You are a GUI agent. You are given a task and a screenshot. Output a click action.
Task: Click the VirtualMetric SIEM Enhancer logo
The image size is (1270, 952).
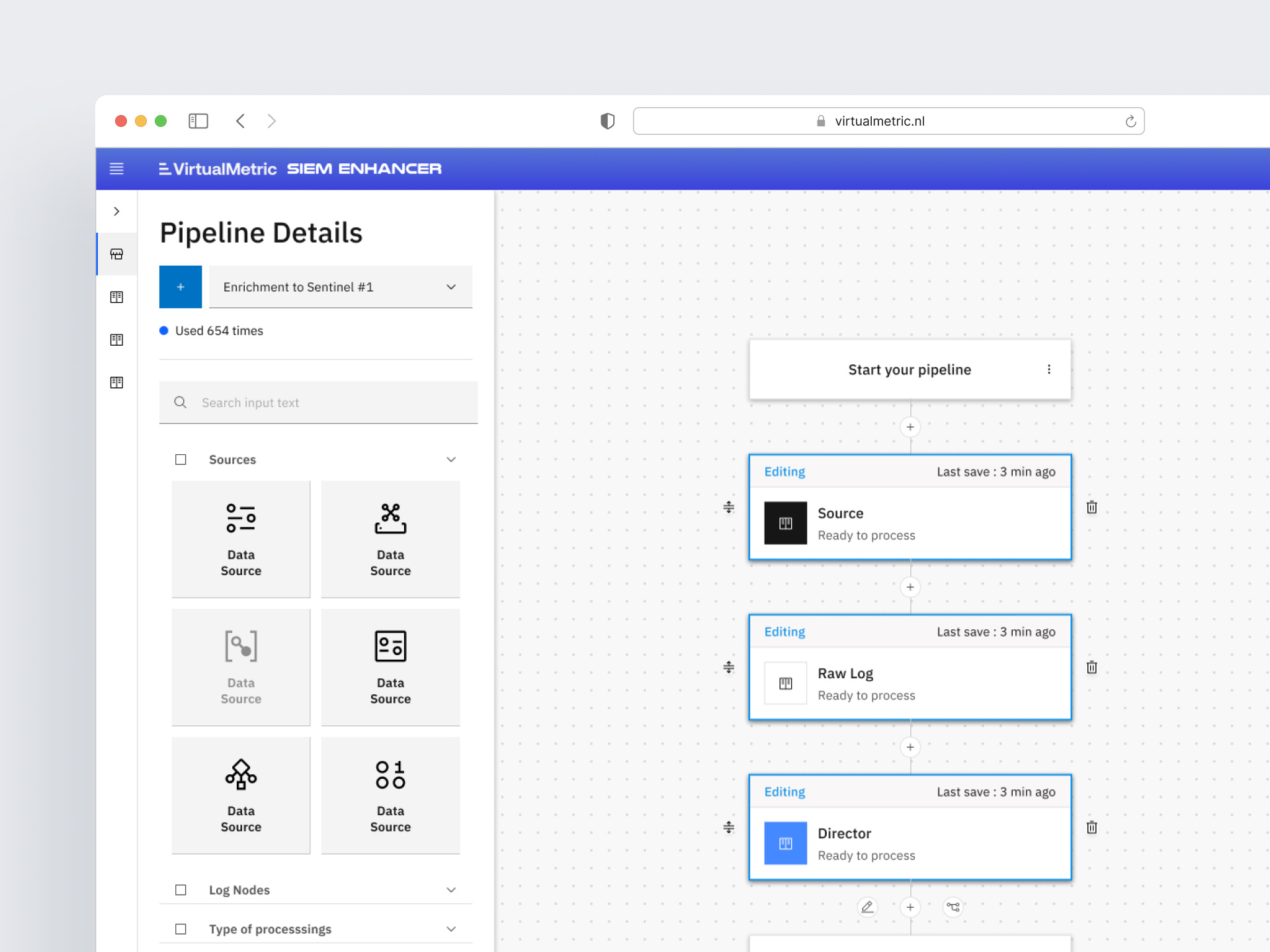(300, 169)
